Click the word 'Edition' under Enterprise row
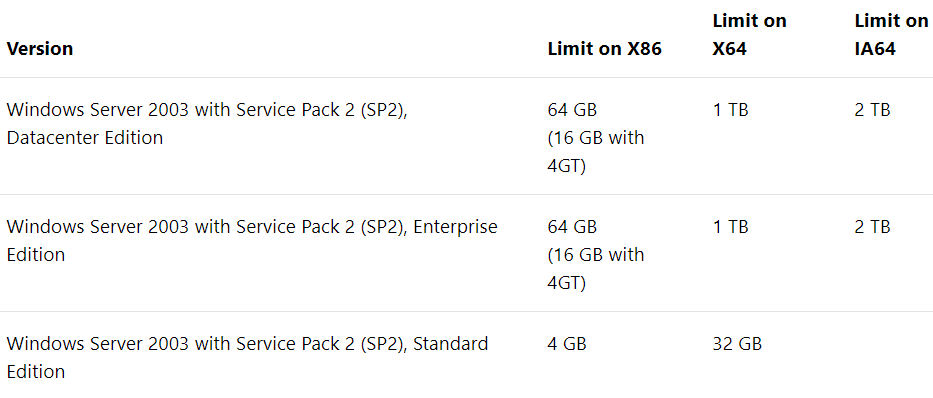Viewport: 933px width, 398px height. click(36, 255)
